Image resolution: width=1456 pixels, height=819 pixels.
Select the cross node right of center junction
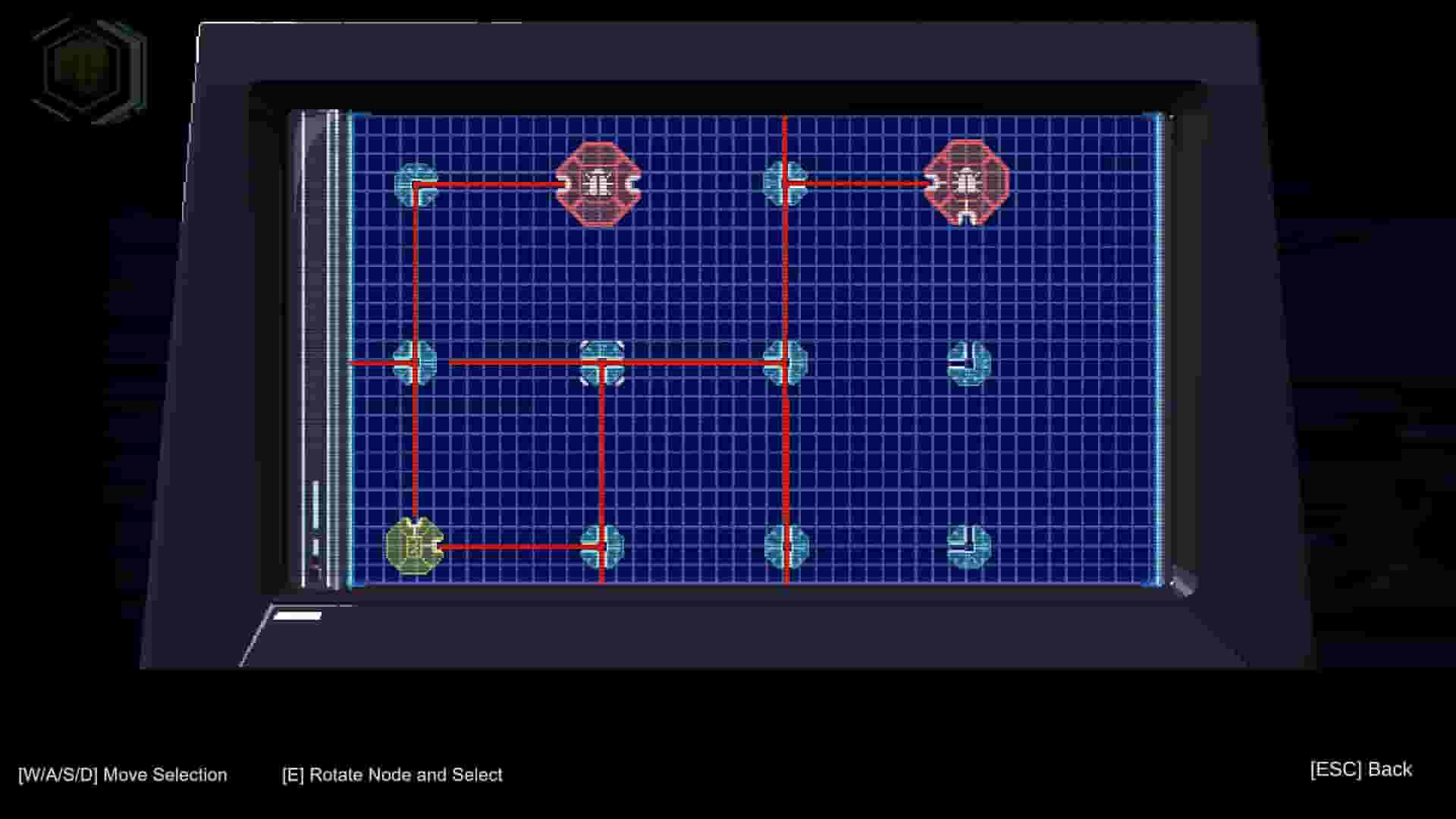[x=786, y=362]
